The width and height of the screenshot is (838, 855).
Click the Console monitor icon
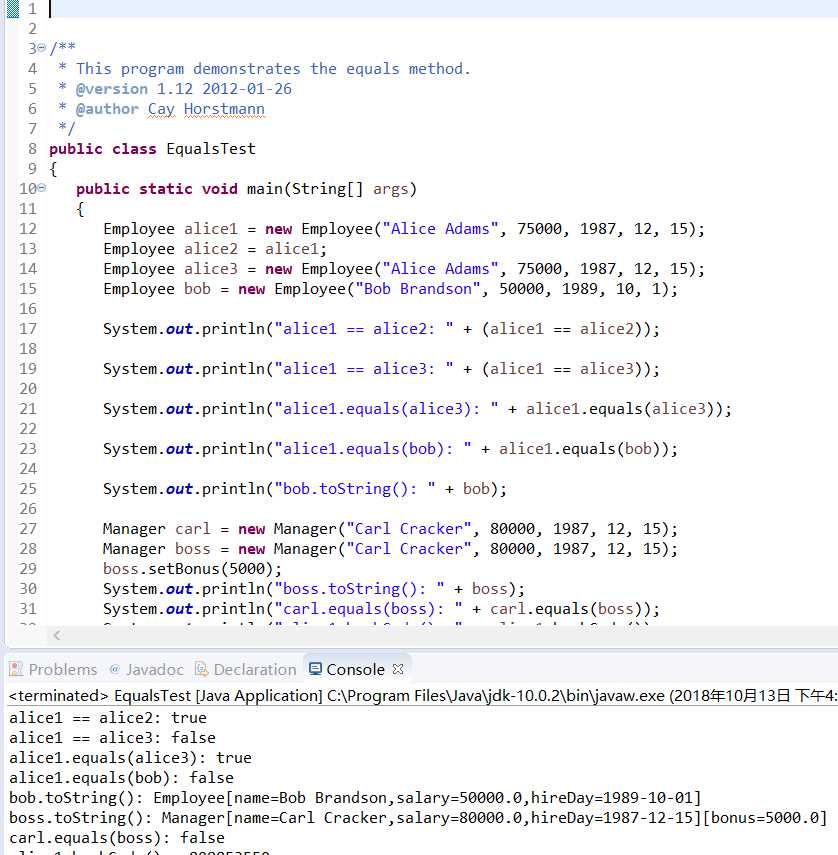[315, 669]
